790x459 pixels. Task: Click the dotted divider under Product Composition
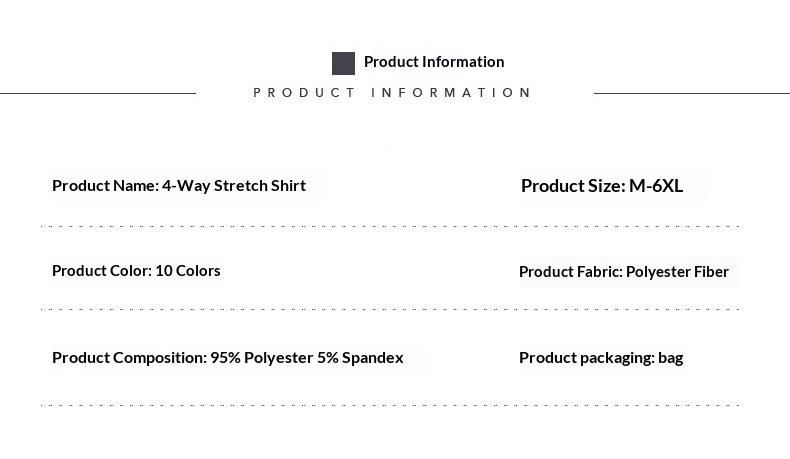390,405
